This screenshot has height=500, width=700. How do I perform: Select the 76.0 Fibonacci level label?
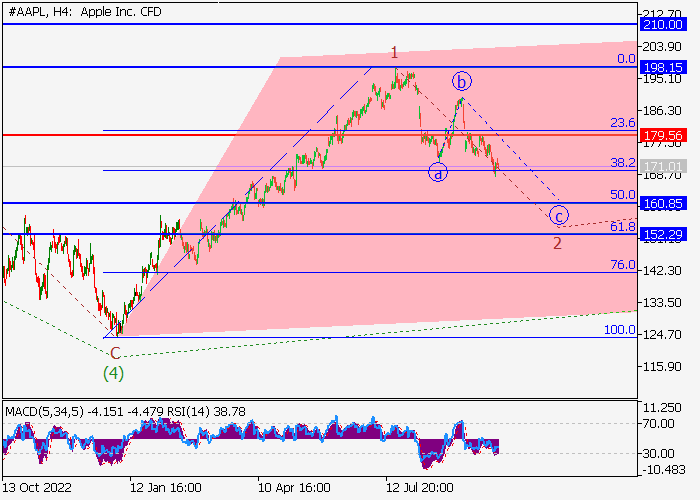623,265
